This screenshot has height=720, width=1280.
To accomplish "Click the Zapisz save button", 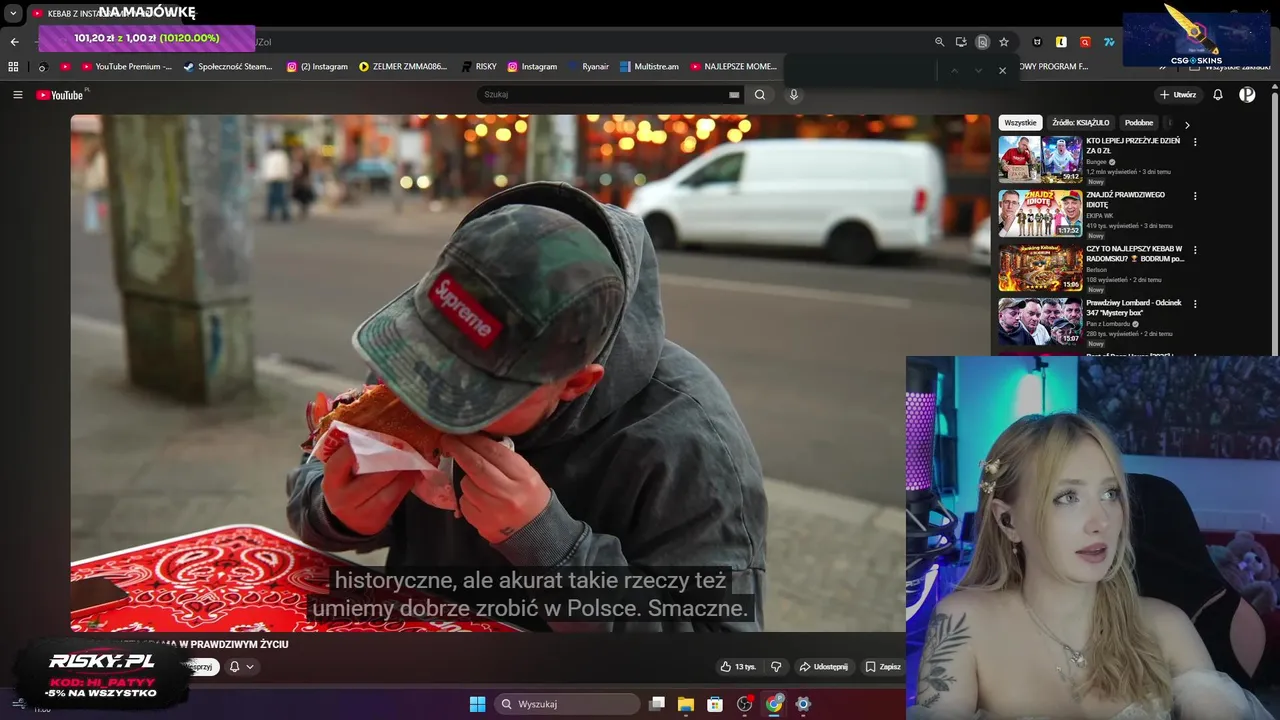I will [x=883, y=667].
